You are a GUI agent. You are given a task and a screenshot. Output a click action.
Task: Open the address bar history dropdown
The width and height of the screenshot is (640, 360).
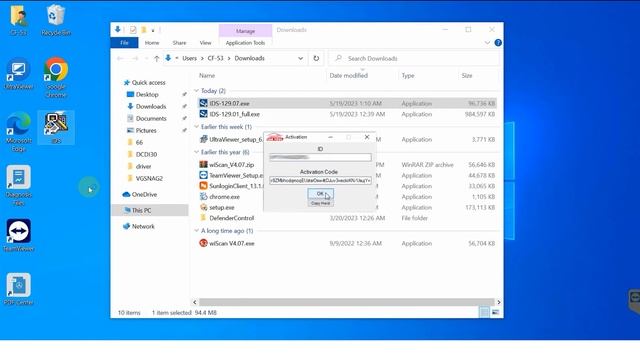pos(300,58)
